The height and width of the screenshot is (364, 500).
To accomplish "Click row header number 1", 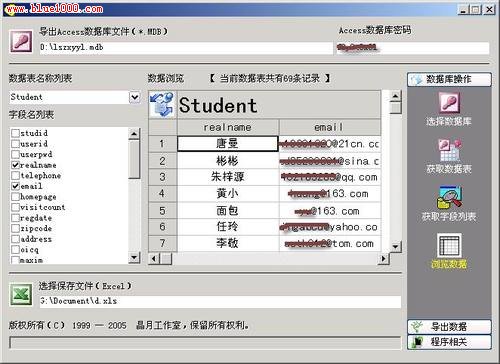I will [x=162, y=144].
